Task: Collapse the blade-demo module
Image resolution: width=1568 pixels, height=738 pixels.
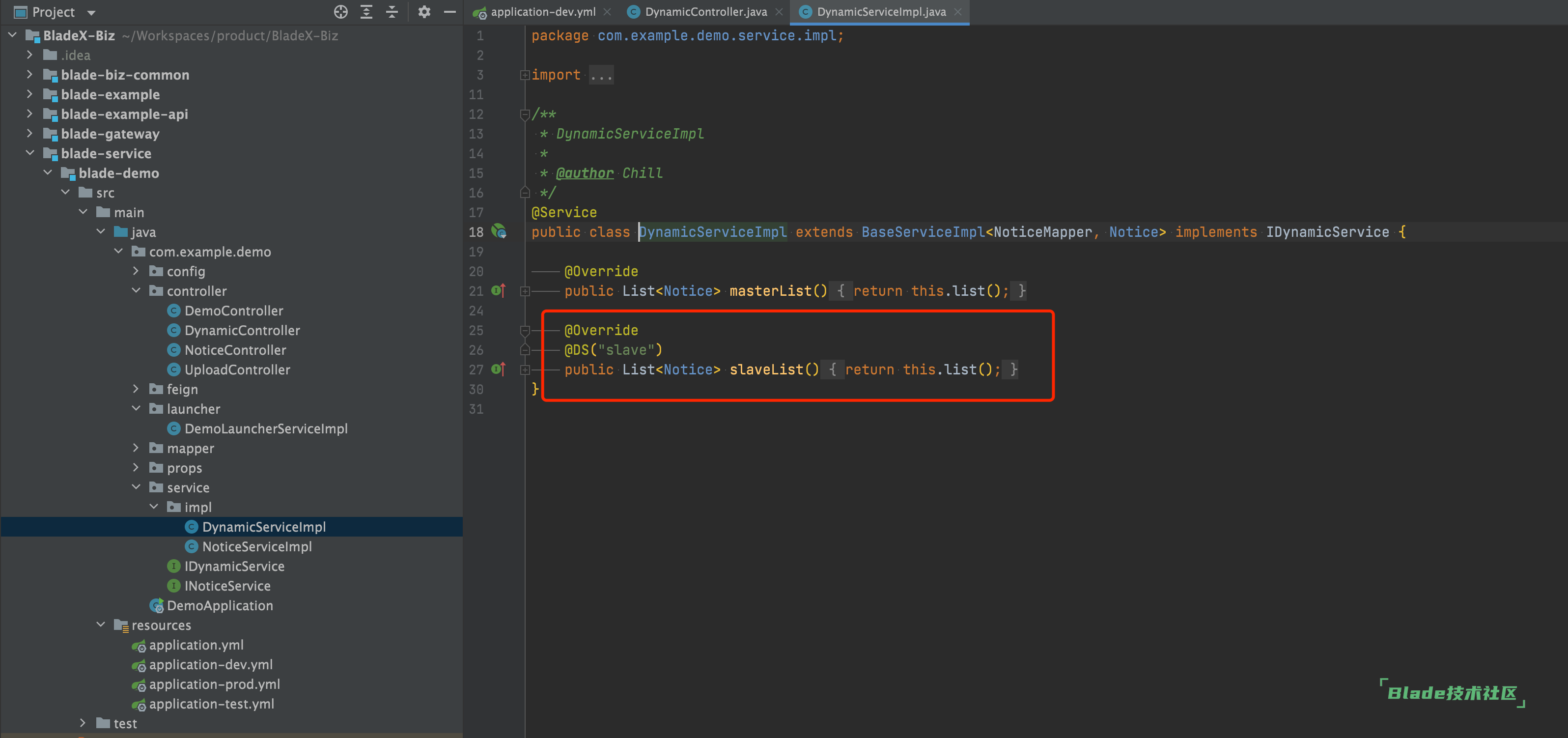Action: click(48, 173)
